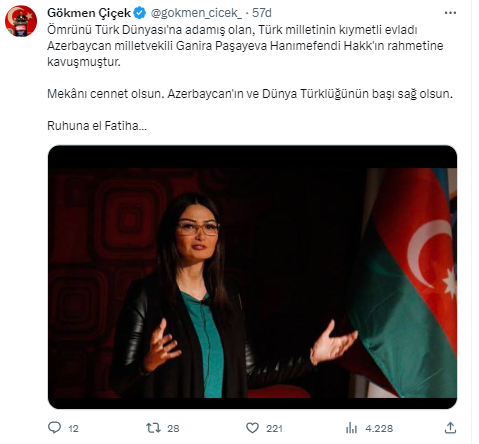Click the blue verified badge

tap(140, 13)
